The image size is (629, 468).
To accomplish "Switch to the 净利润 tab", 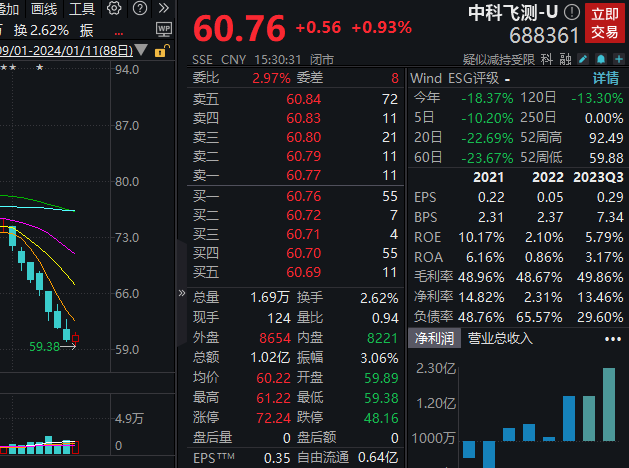I will coord(434,338).
